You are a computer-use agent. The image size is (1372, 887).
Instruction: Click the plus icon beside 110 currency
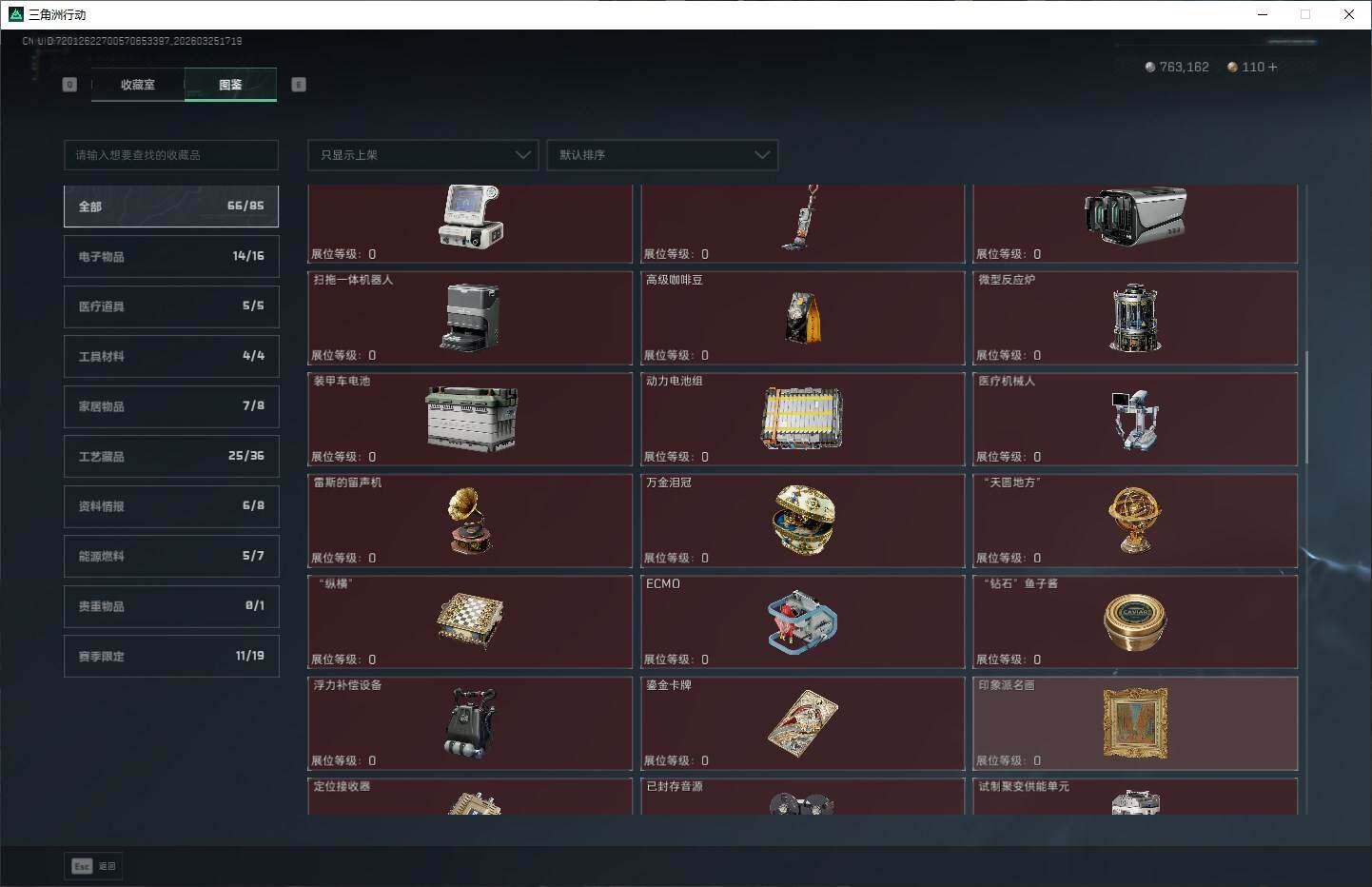[1273, 68]
